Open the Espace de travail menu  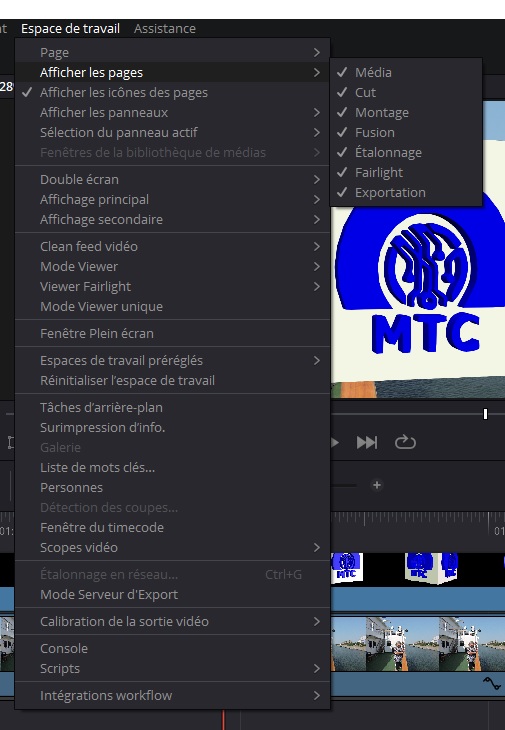point(70,28)
